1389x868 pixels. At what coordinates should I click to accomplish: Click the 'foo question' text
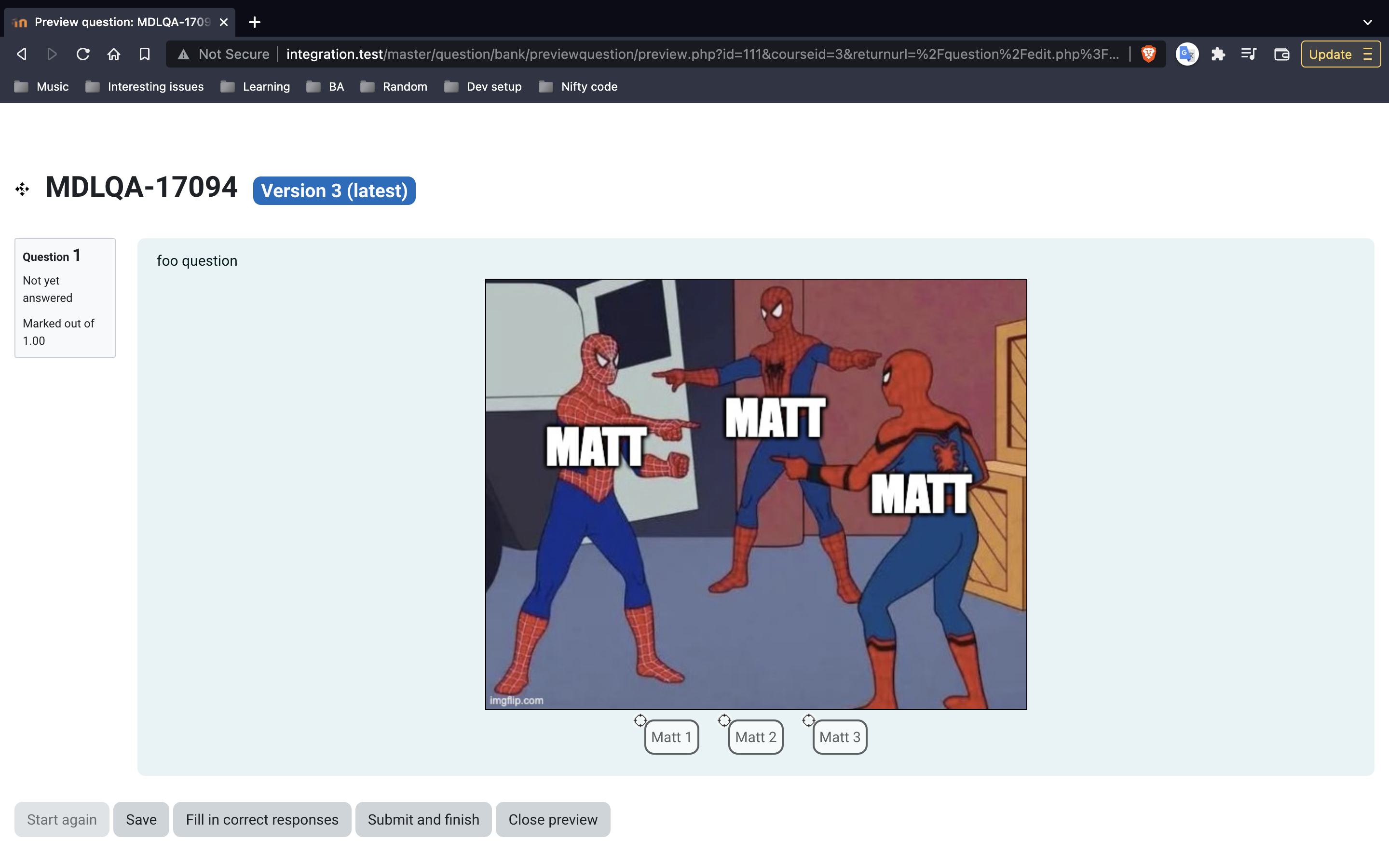(x=197, y=260)
